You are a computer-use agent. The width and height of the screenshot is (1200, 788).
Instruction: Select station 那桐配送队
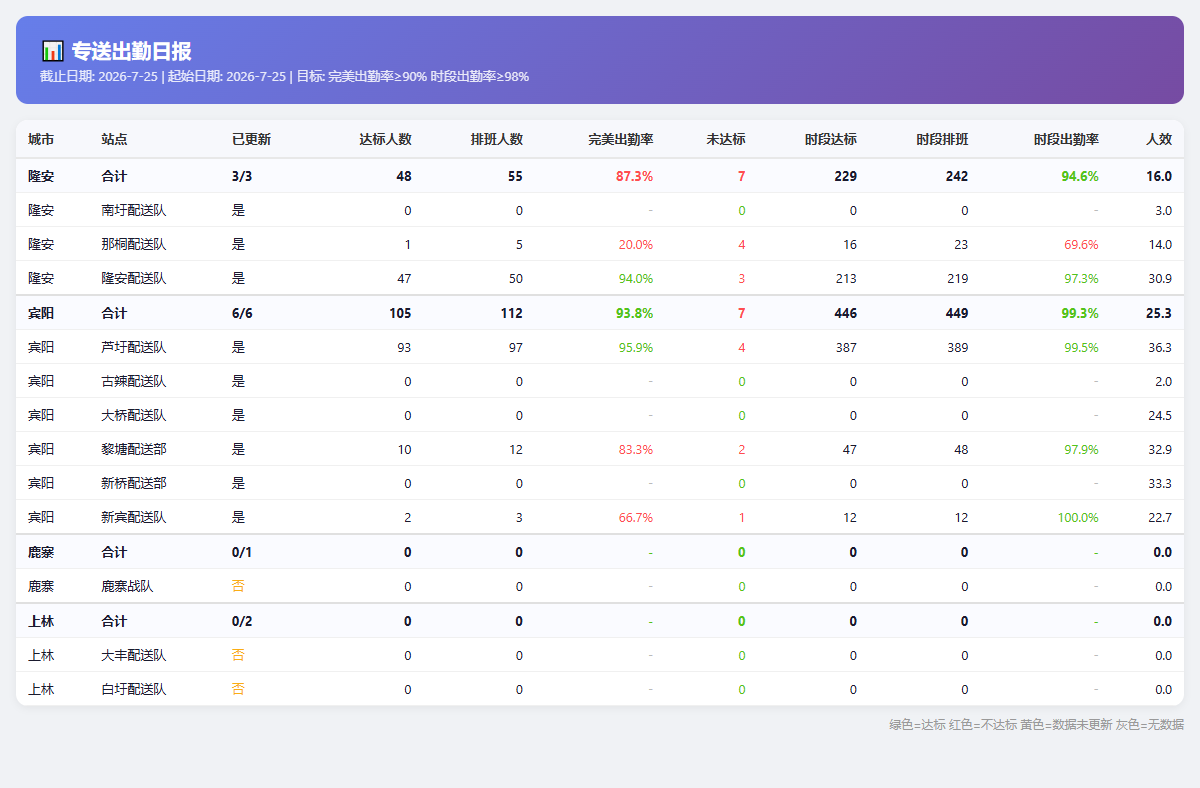click(x=134, y=244)
